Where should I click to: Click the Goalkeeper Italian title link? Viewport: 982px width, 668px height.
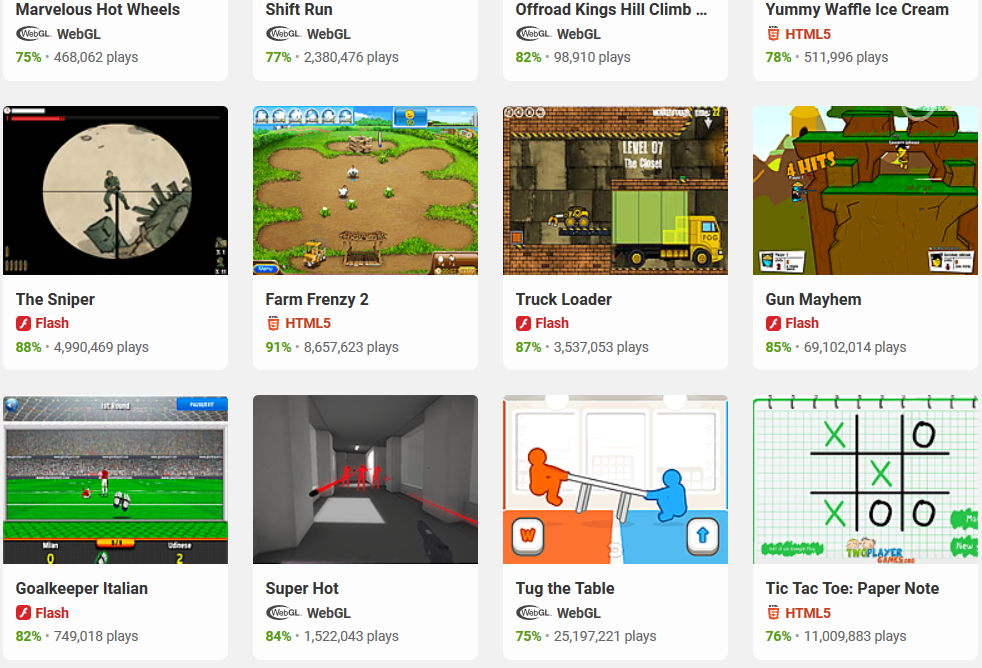81,588
